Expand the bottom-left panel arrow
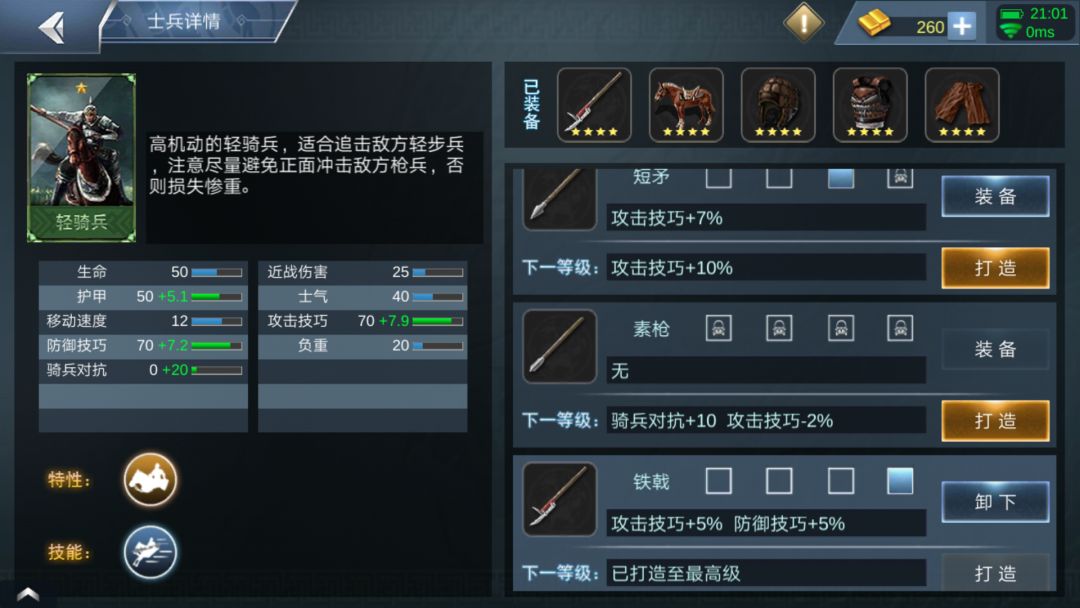The image size is (1080, 608). point(28,594)
